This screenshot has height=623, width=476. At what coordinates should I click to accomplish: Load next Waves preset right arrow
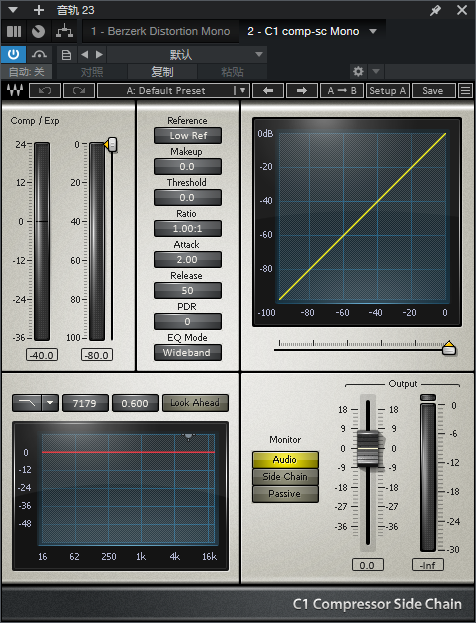302,91
